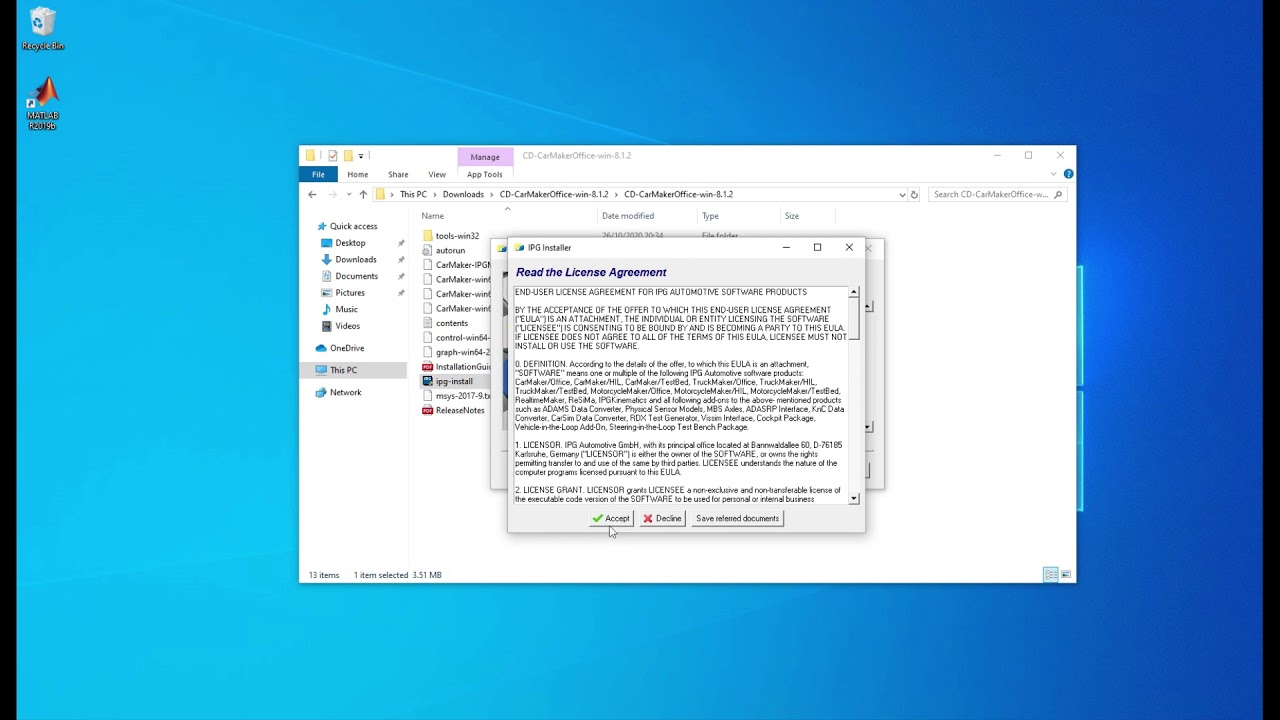Sort files by Name column
This screenshot has height=720, width=1280.
[x=432, y=216]
